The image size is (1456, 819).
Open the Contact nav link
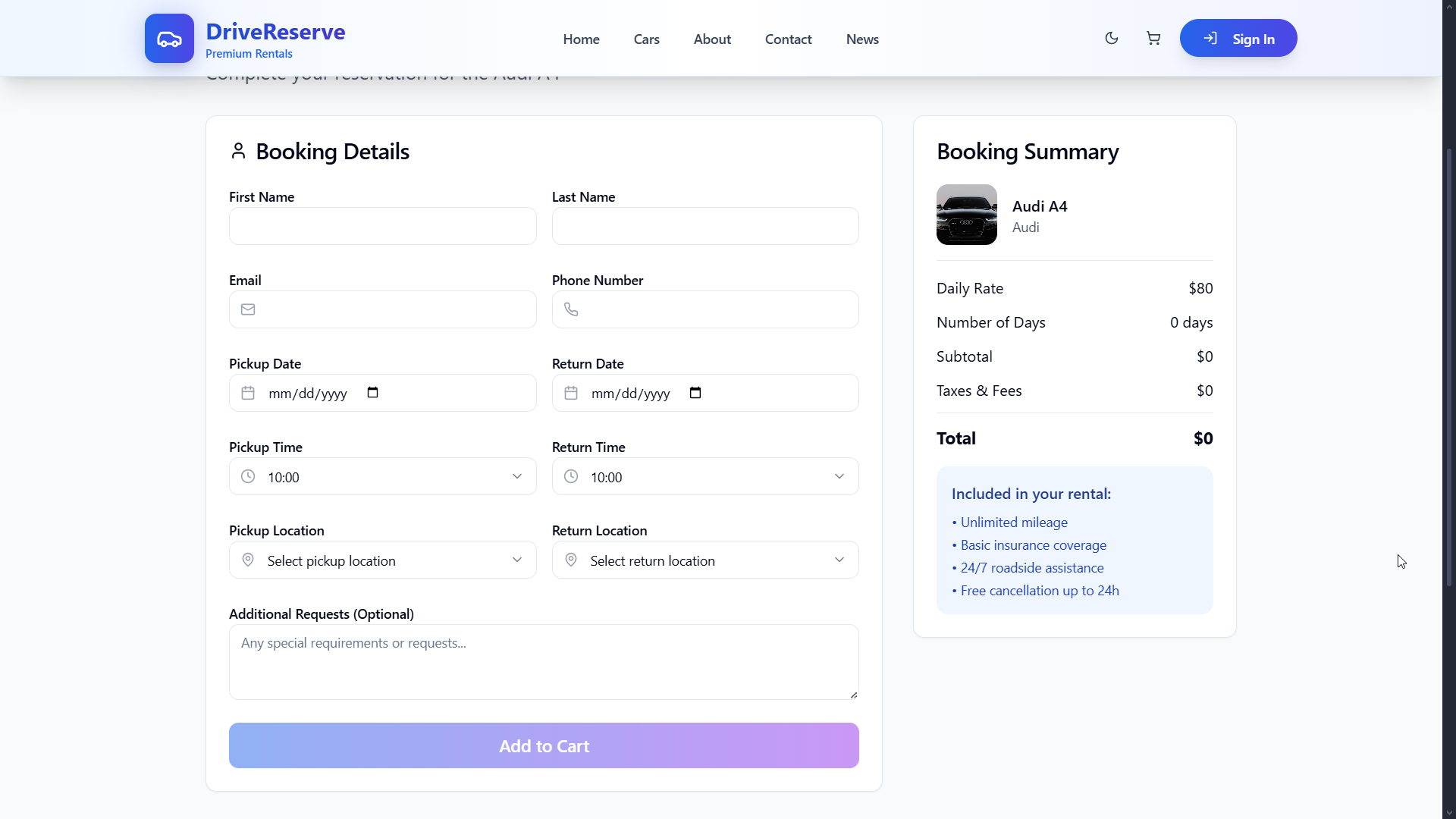788,39
